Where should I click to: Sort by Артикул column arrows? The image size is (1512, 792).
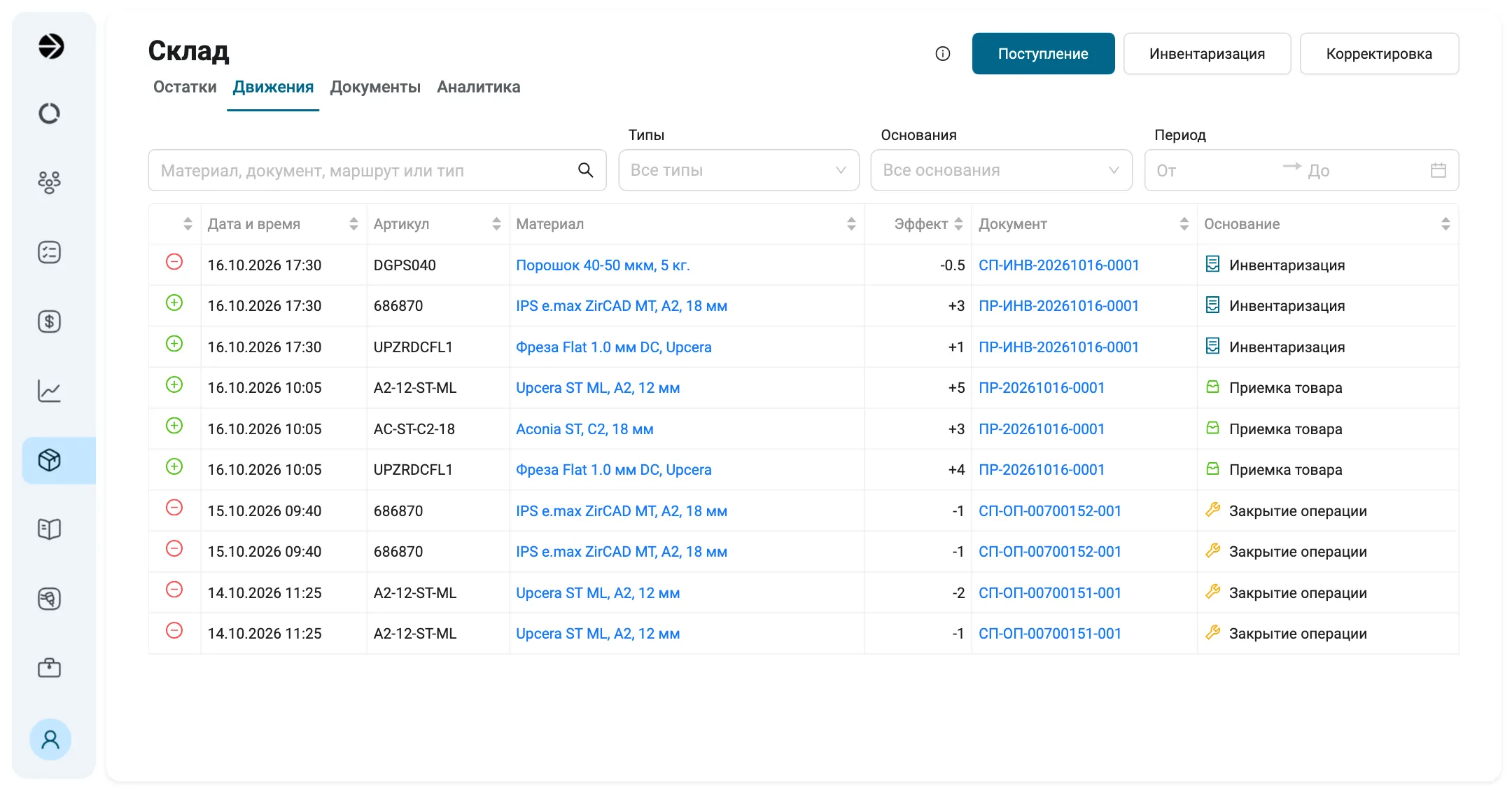pyautogui.click(x=496, y=224)
